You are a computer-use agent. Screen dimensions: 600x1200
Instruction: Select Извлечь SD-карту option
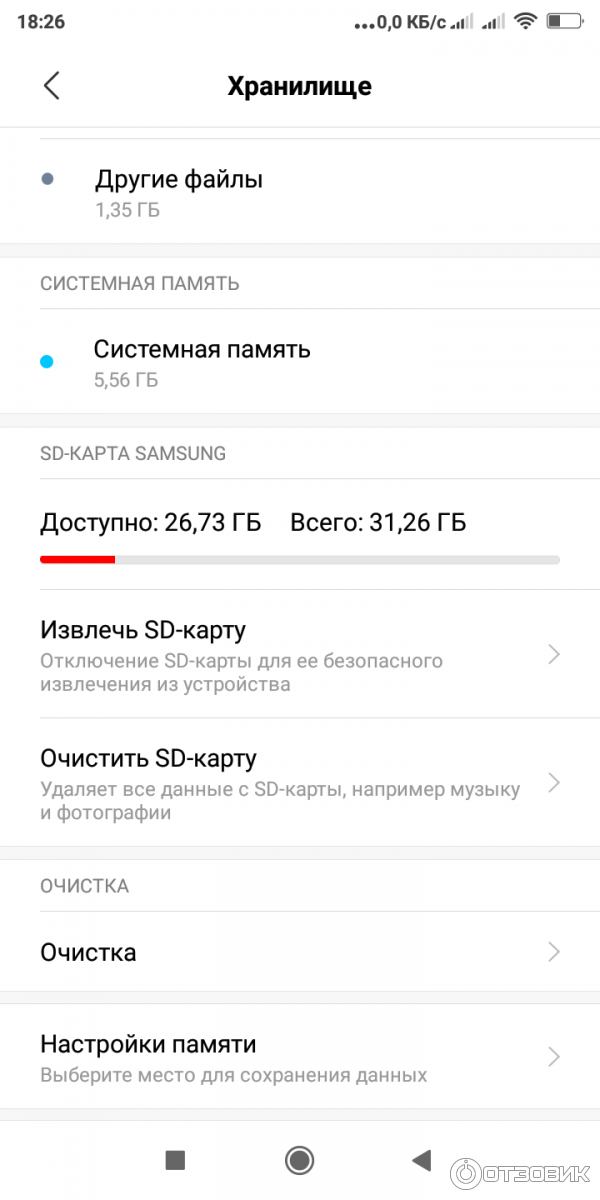(x=143, y=631)
